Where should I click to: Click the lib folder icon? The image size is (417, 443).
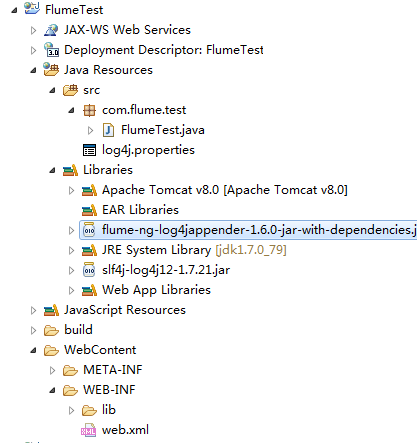[89, 410]
